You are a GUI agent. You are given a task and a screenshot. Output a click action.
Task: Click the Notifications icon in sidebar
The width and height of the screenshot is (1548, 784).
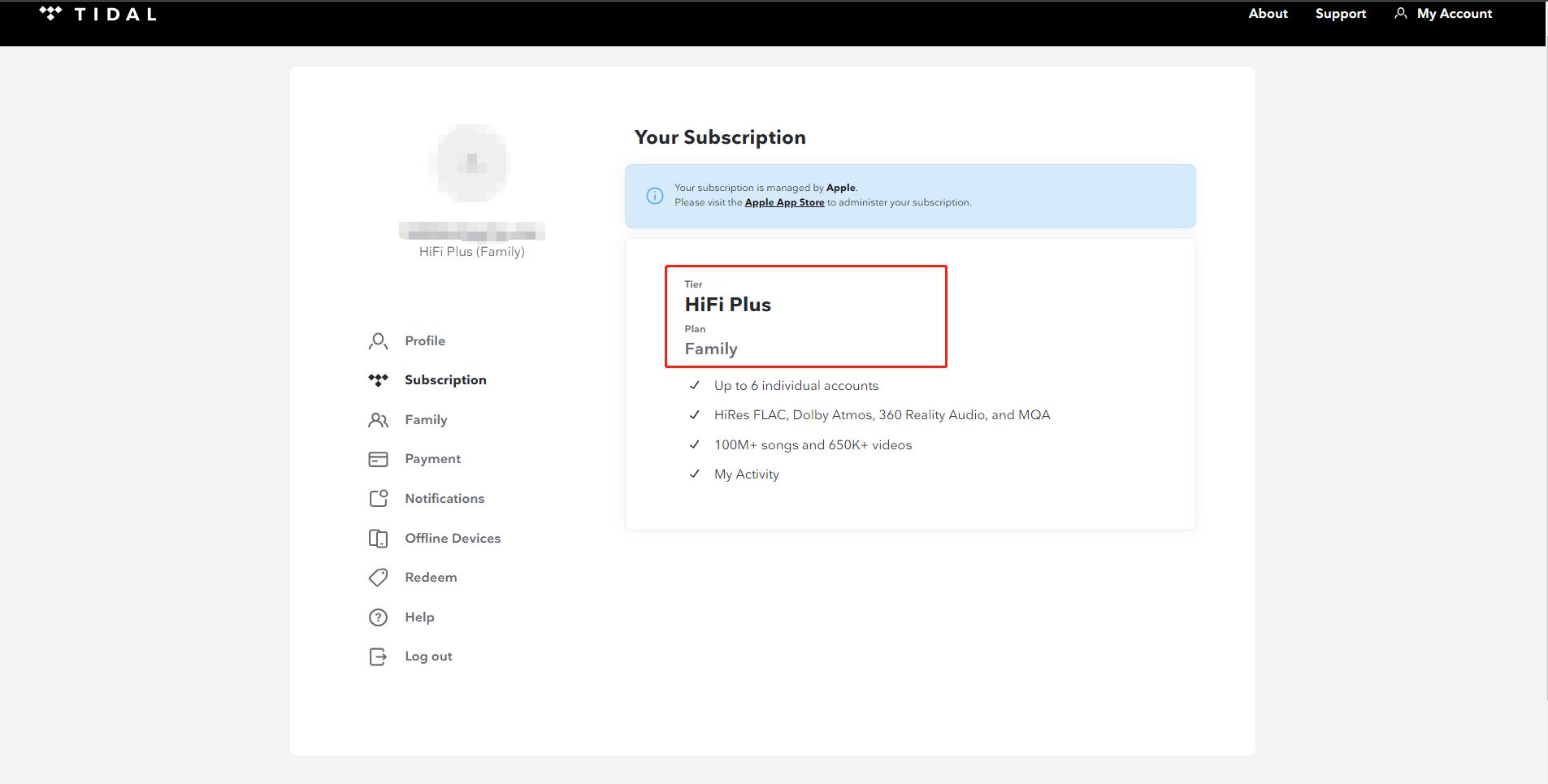(x=378, y=499)
